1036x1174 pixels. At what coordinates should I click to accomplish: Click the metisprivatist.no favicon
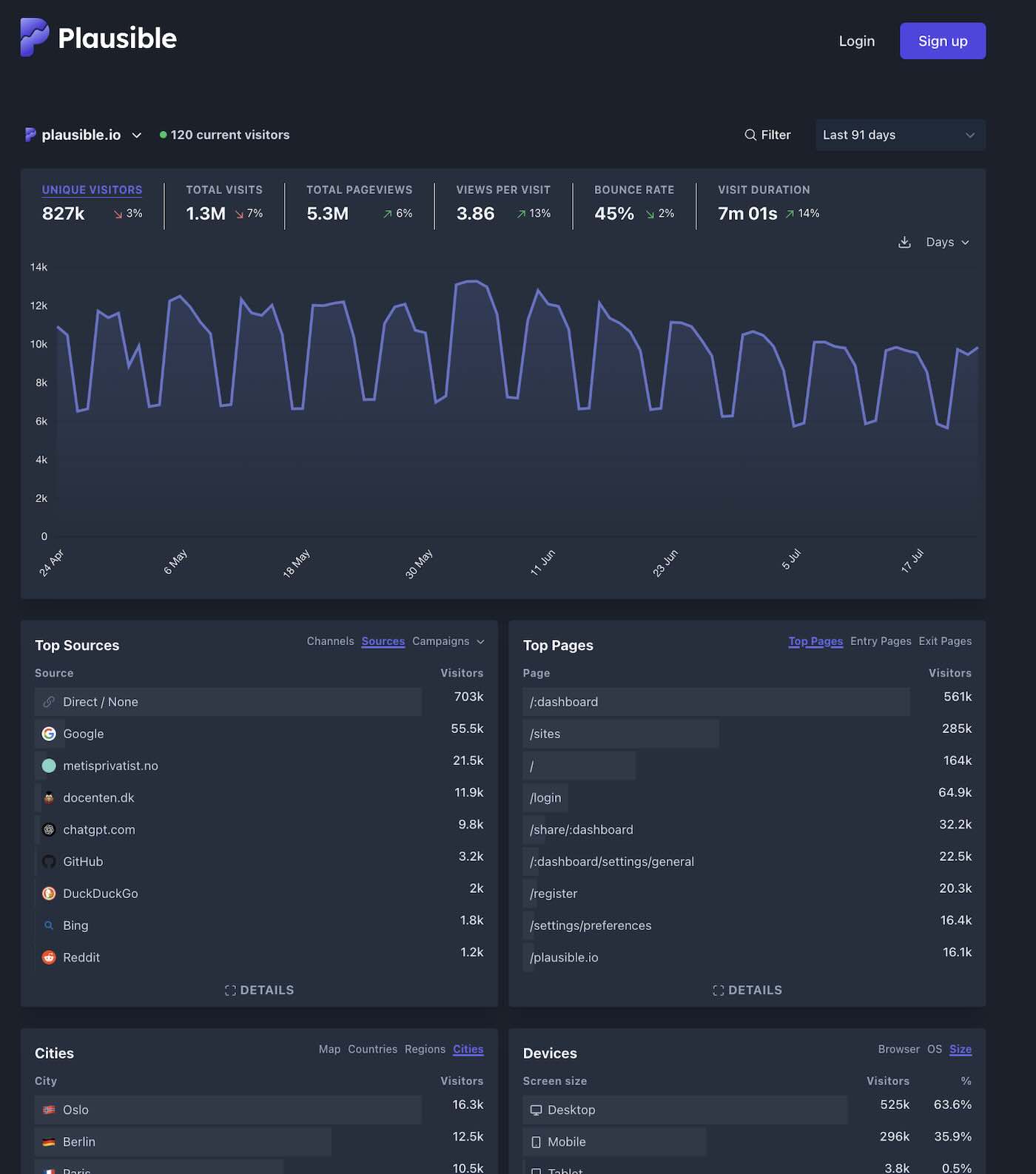pos(49,766)
